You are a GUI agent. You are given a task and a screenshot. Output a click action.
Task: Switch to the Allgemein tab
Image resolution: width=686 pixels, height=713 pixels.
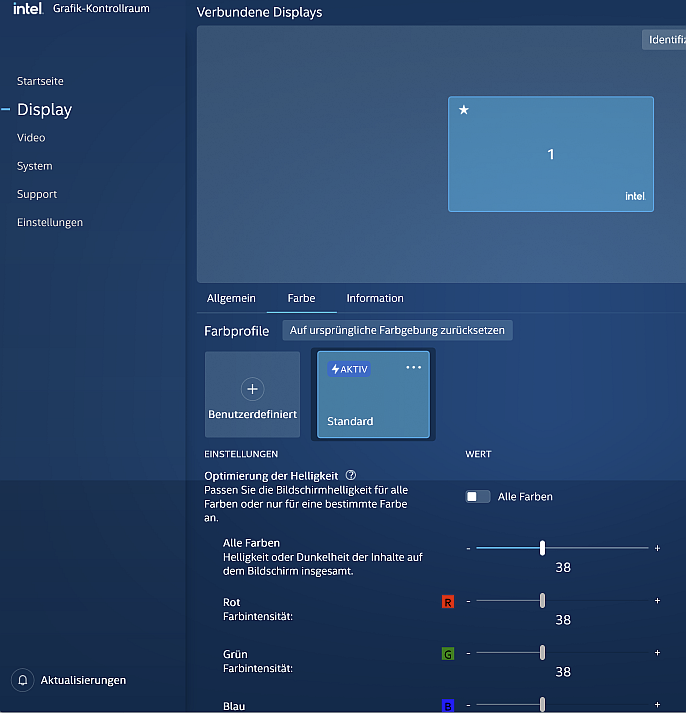(231, 298)
